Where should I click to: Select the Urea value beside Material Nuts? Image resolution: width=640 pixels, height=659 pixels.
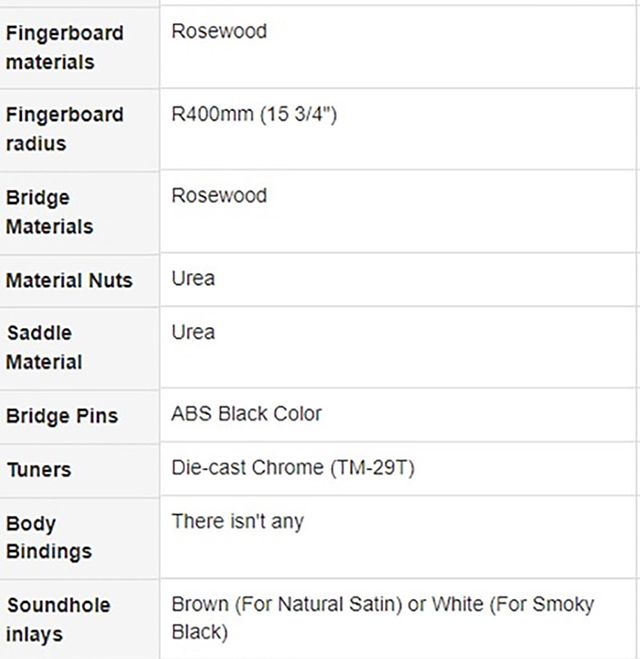pyautogui.click(x=193, y=278)
